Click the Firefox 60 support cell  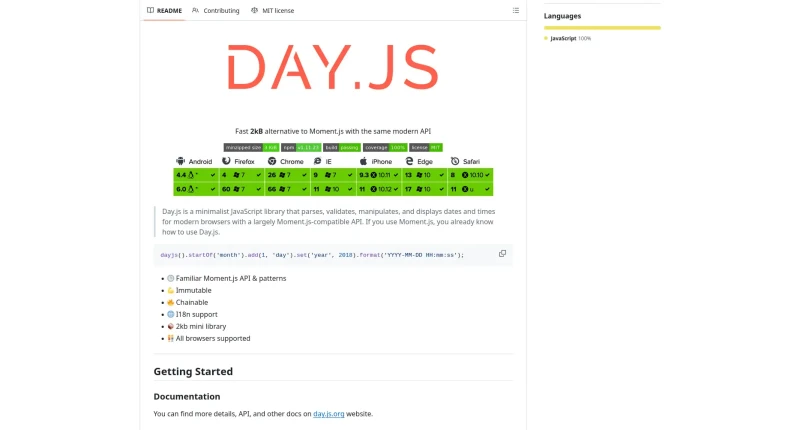241,189
